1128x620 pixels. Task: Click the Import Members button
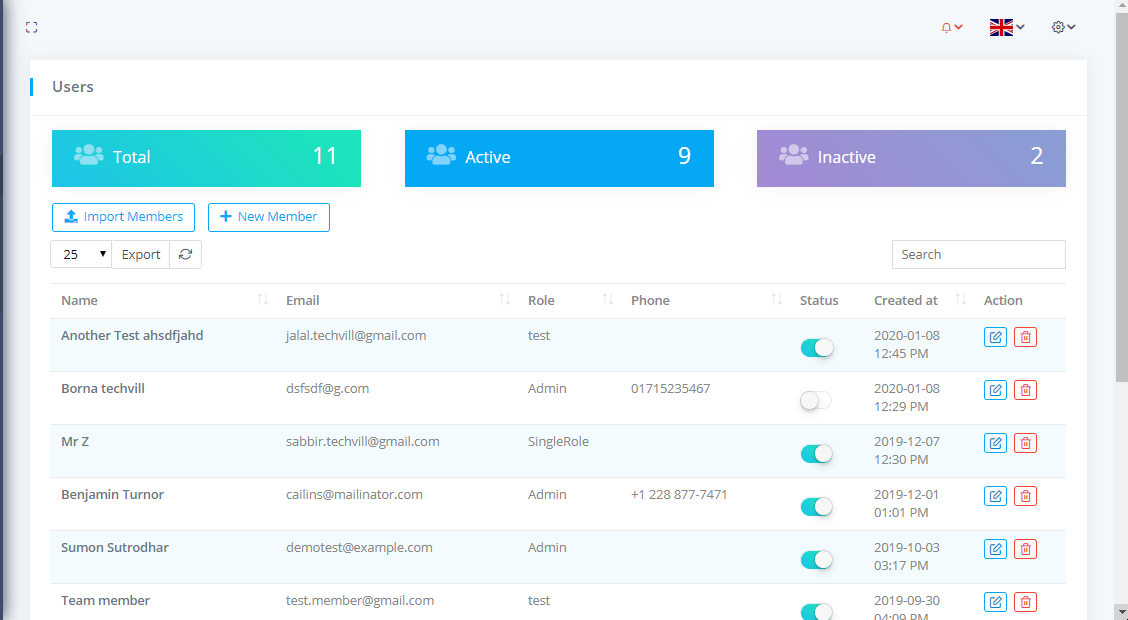click(x=123, y=217)
